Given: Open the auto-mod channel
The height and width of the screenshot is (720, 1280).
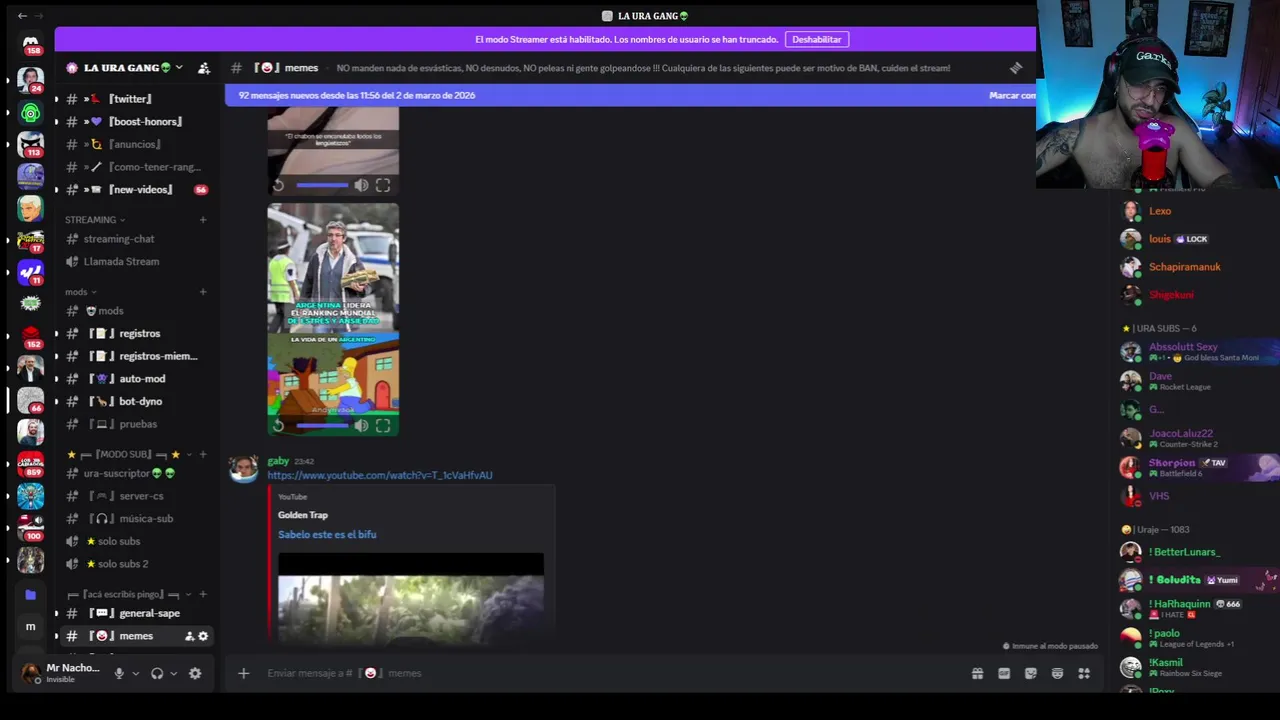Looking at the screenshot, I should pyautogui.click(x=135, y=378).
